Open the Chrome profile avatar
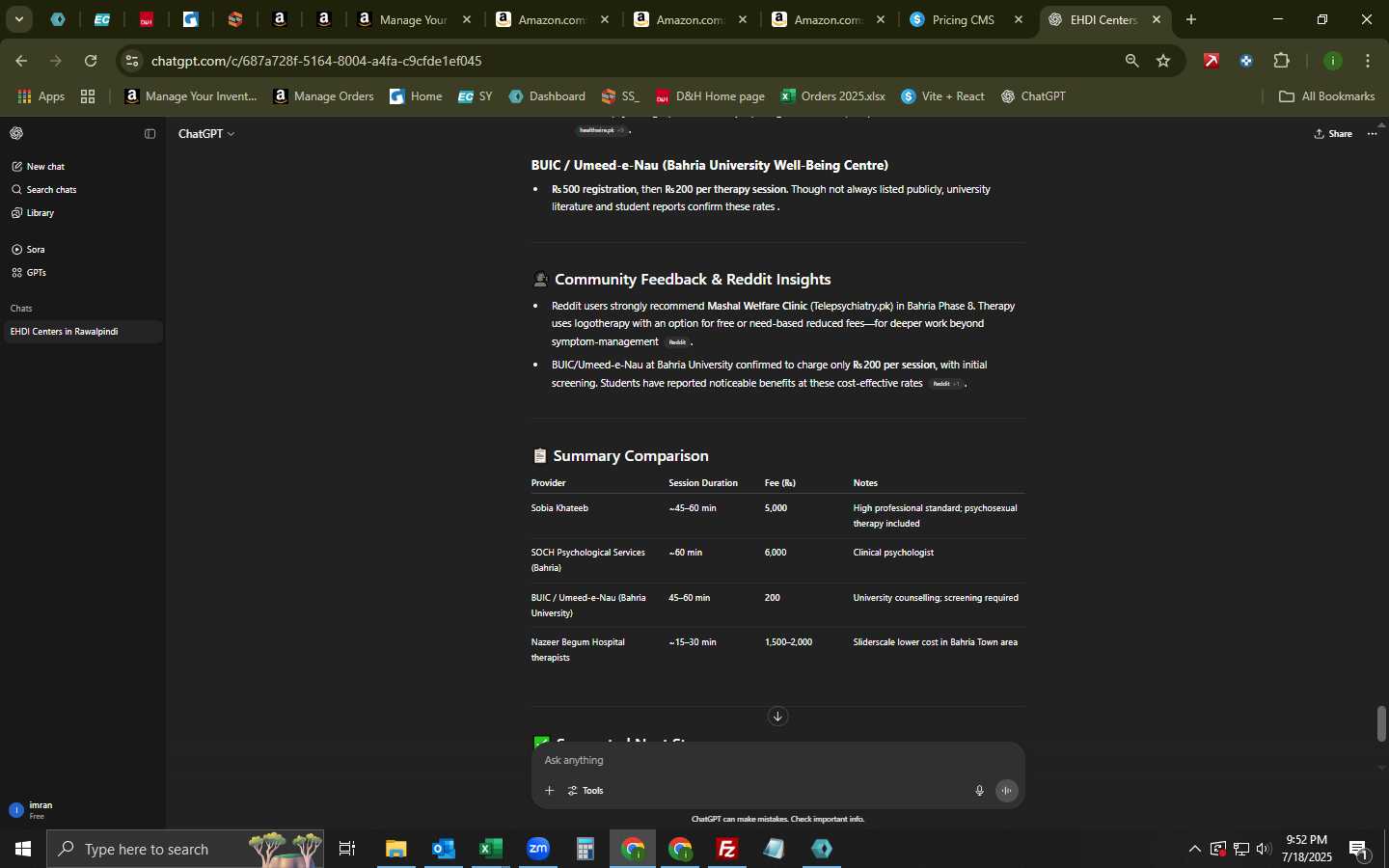1389x868 pixels. (1333, 61)
